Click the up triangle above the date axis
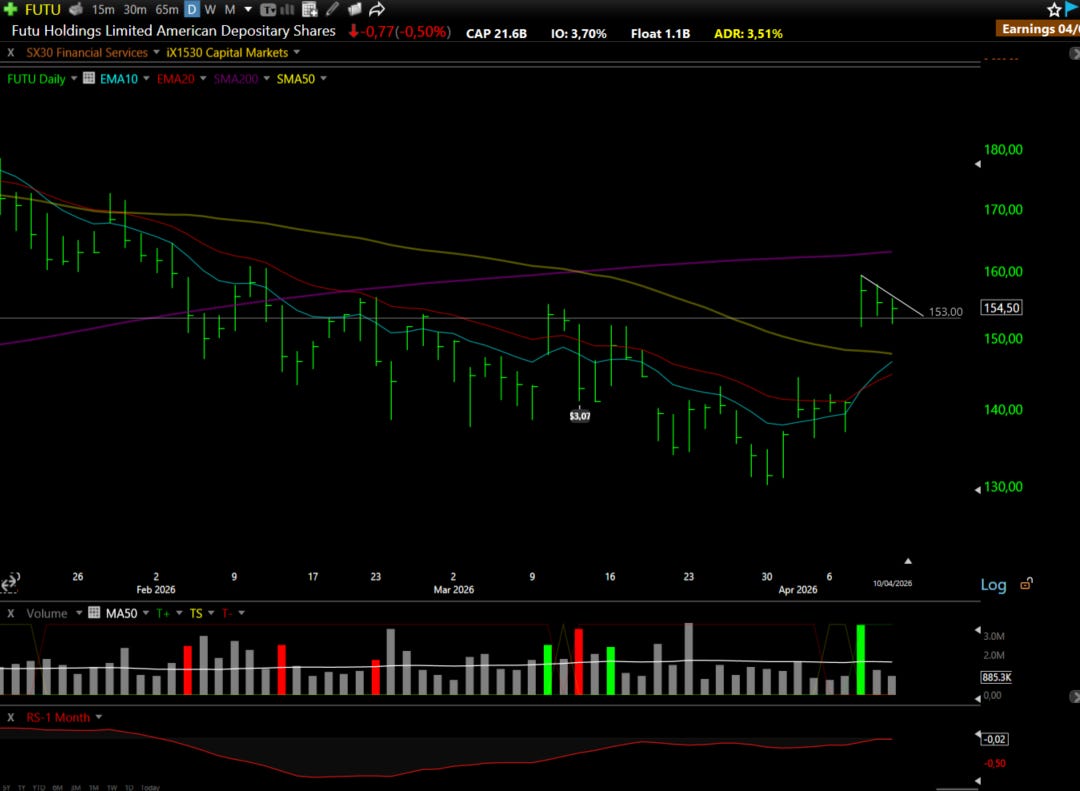 [x=908, y=561]
